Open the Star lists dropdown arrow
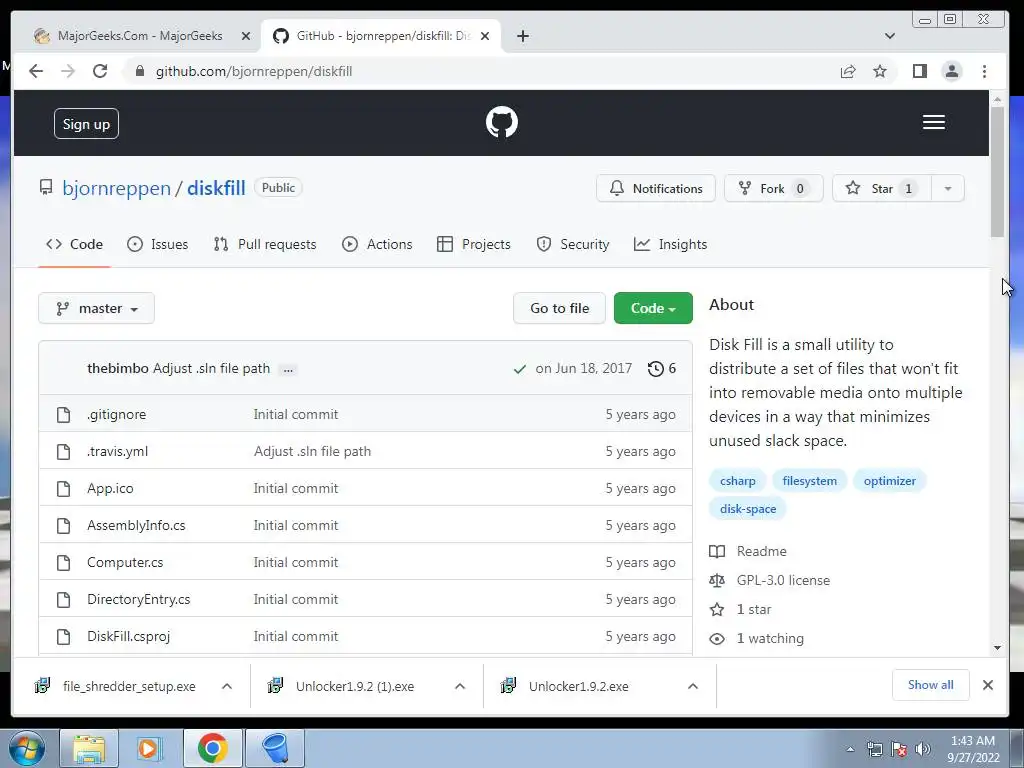 point(947,189)
